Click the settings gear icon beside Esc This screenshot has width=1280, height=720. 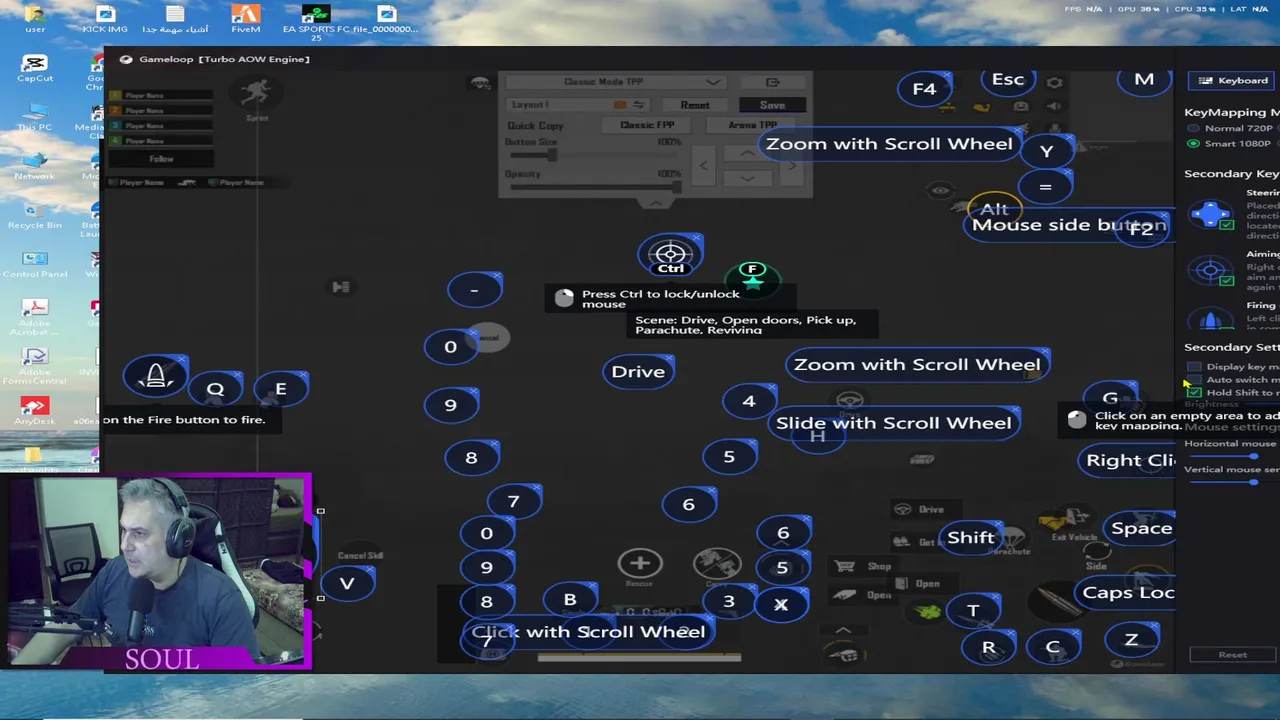click(1054, 82)
